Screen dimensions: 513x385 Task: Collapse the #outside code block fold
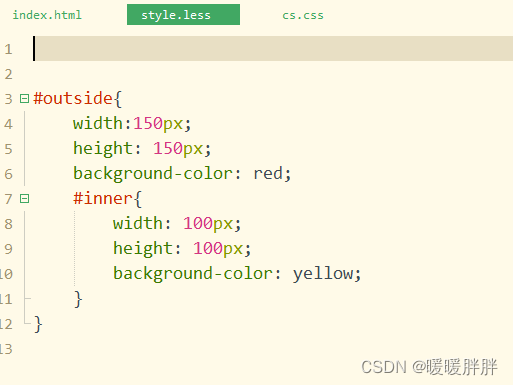[x=24, y=99]
